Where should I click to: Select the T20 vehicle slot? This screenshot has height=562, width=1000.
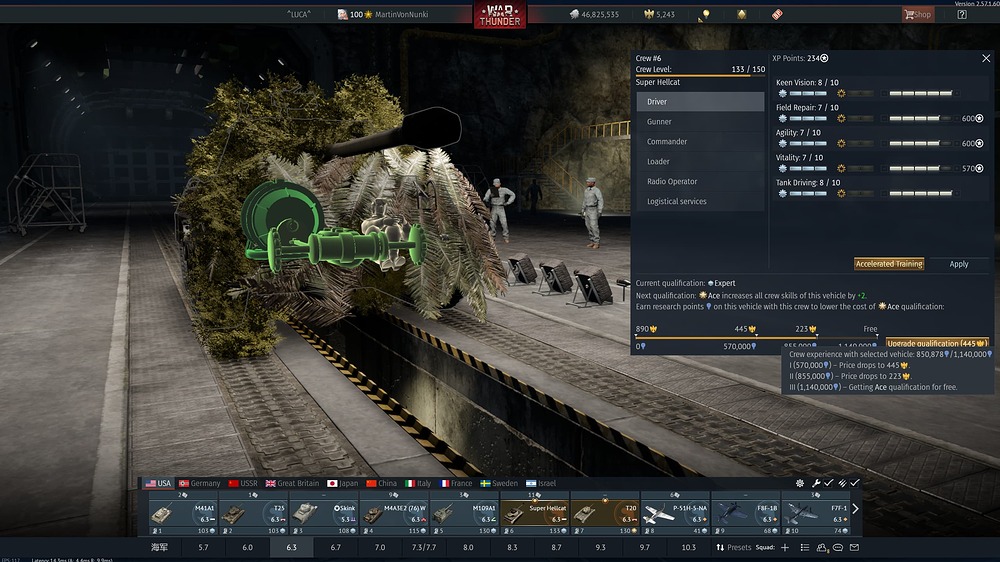point(605,515)
